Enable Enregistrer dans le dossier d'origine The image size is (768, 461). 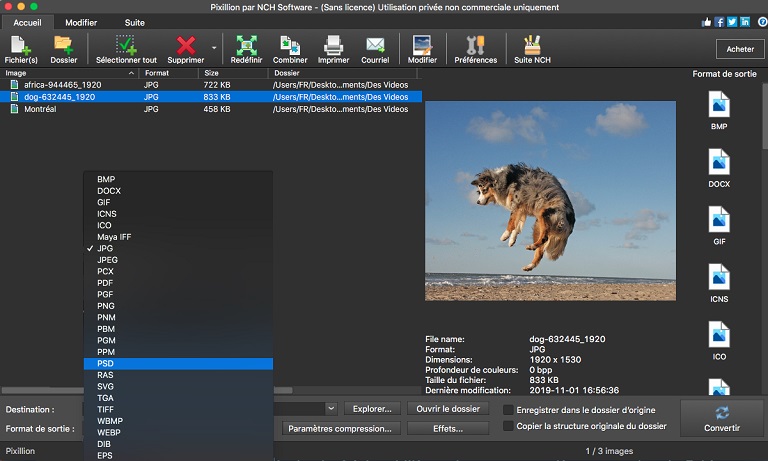508,410
